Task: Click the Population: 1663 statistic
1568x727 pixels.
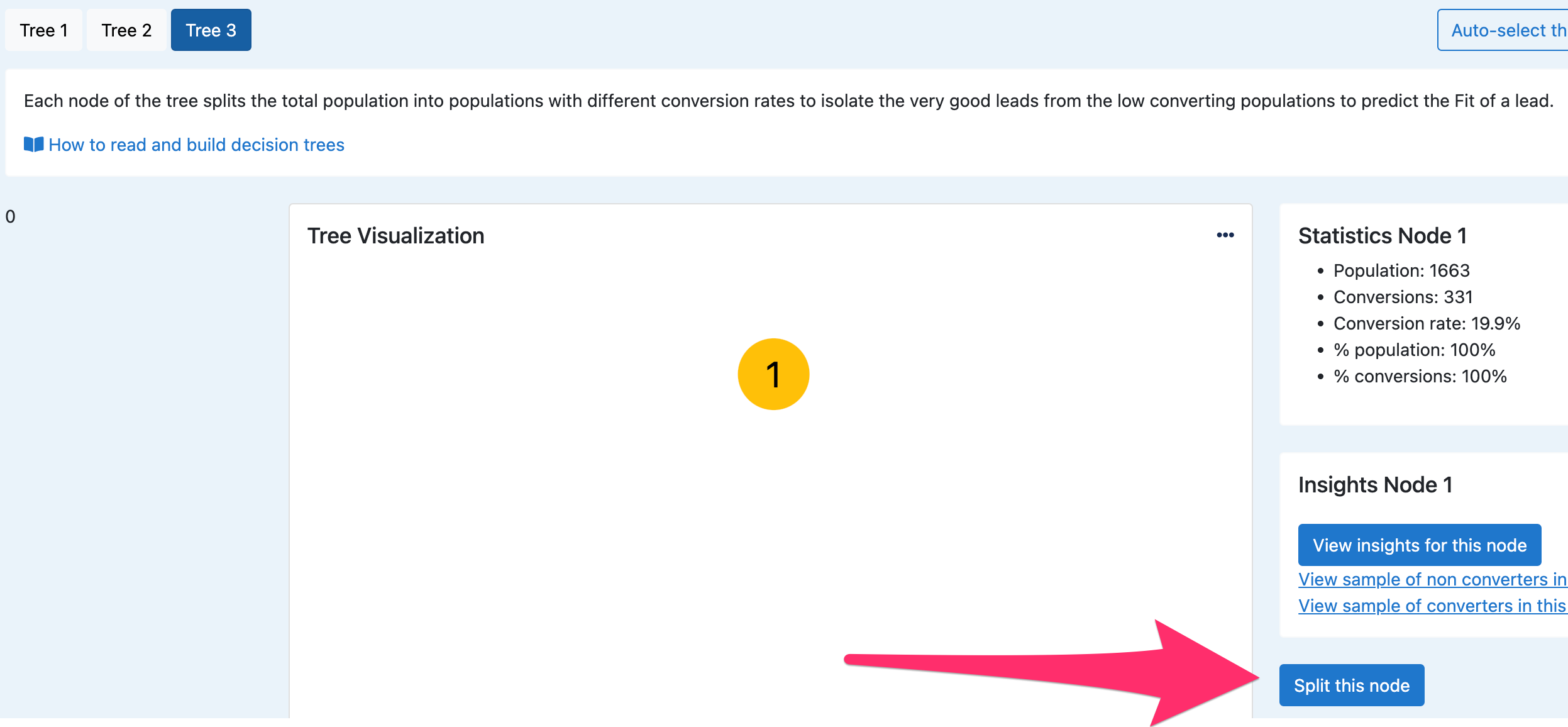Action: 1401,270
